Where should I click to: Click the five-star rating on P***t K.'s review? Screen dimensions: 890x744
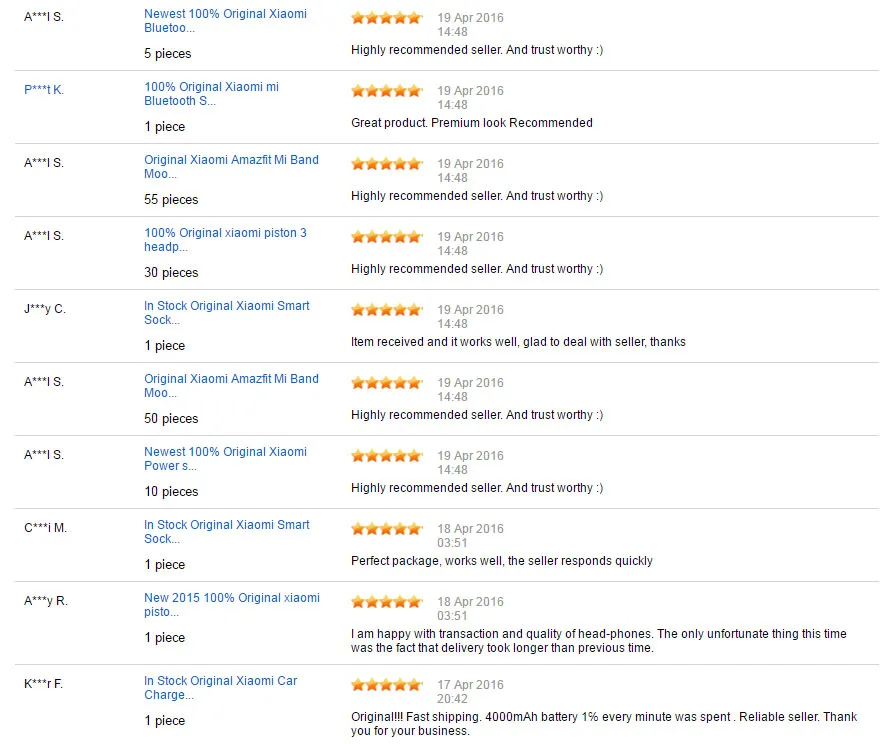point(387,91)
